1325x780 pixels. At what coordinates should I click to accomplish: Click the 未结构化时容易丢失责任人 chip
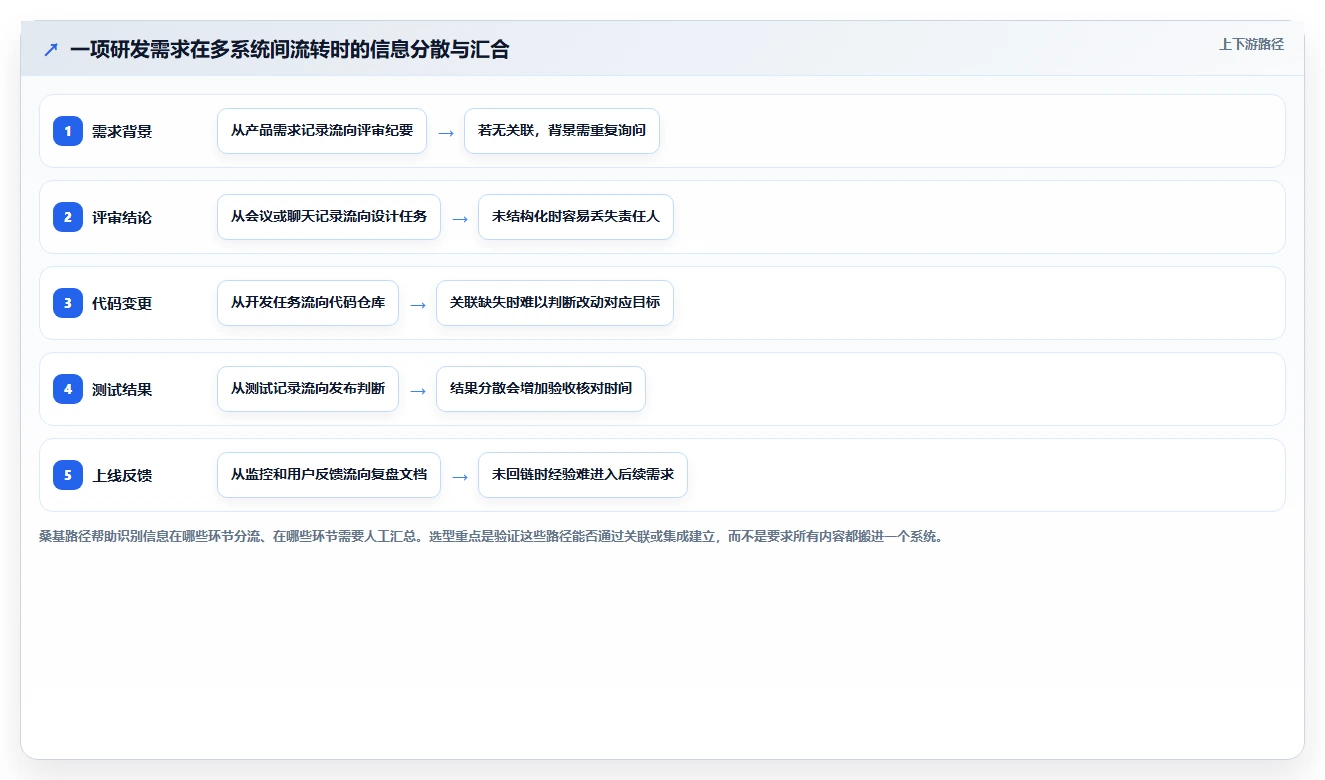pyautogui.click(x=576, y=217)
